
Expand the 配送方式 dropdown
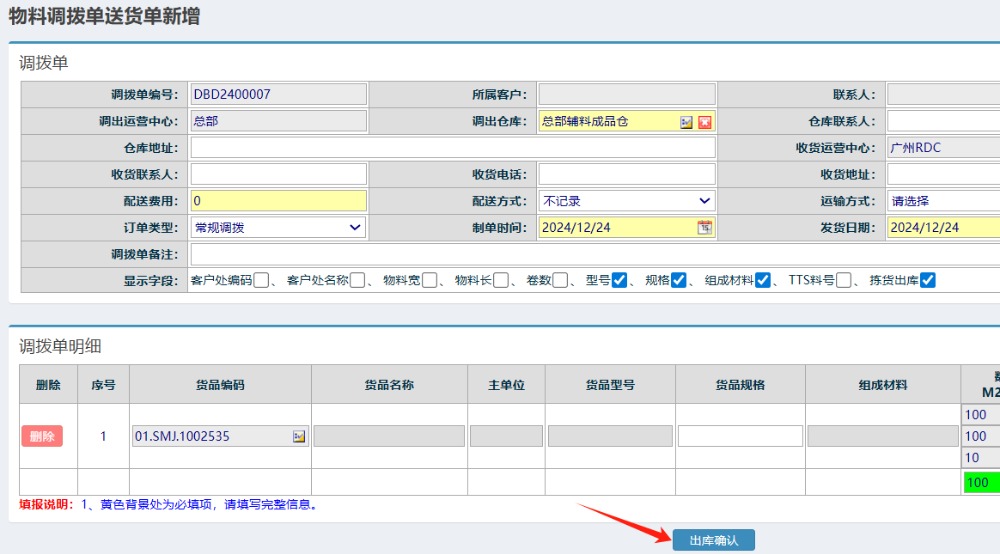click(626, 201)
